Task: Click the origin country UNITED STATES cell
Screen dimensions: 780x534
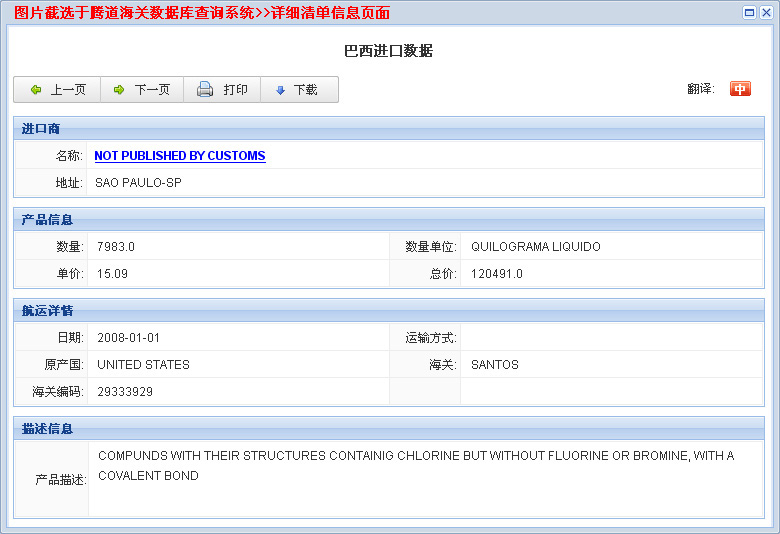Action: (143, 365)
